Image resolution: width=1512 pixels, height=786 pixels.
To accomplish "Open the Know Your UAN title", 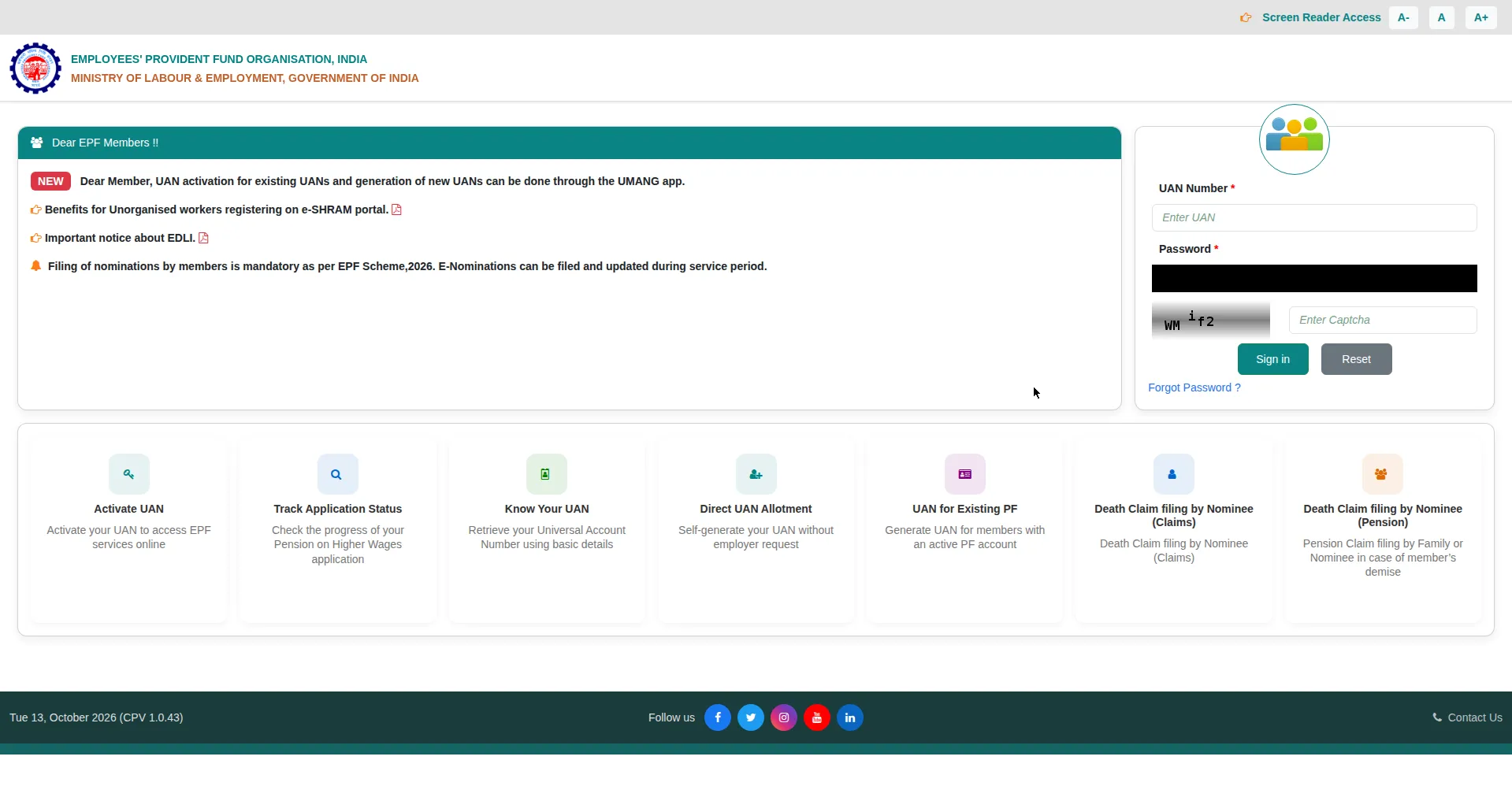I will tap(547, 509).
